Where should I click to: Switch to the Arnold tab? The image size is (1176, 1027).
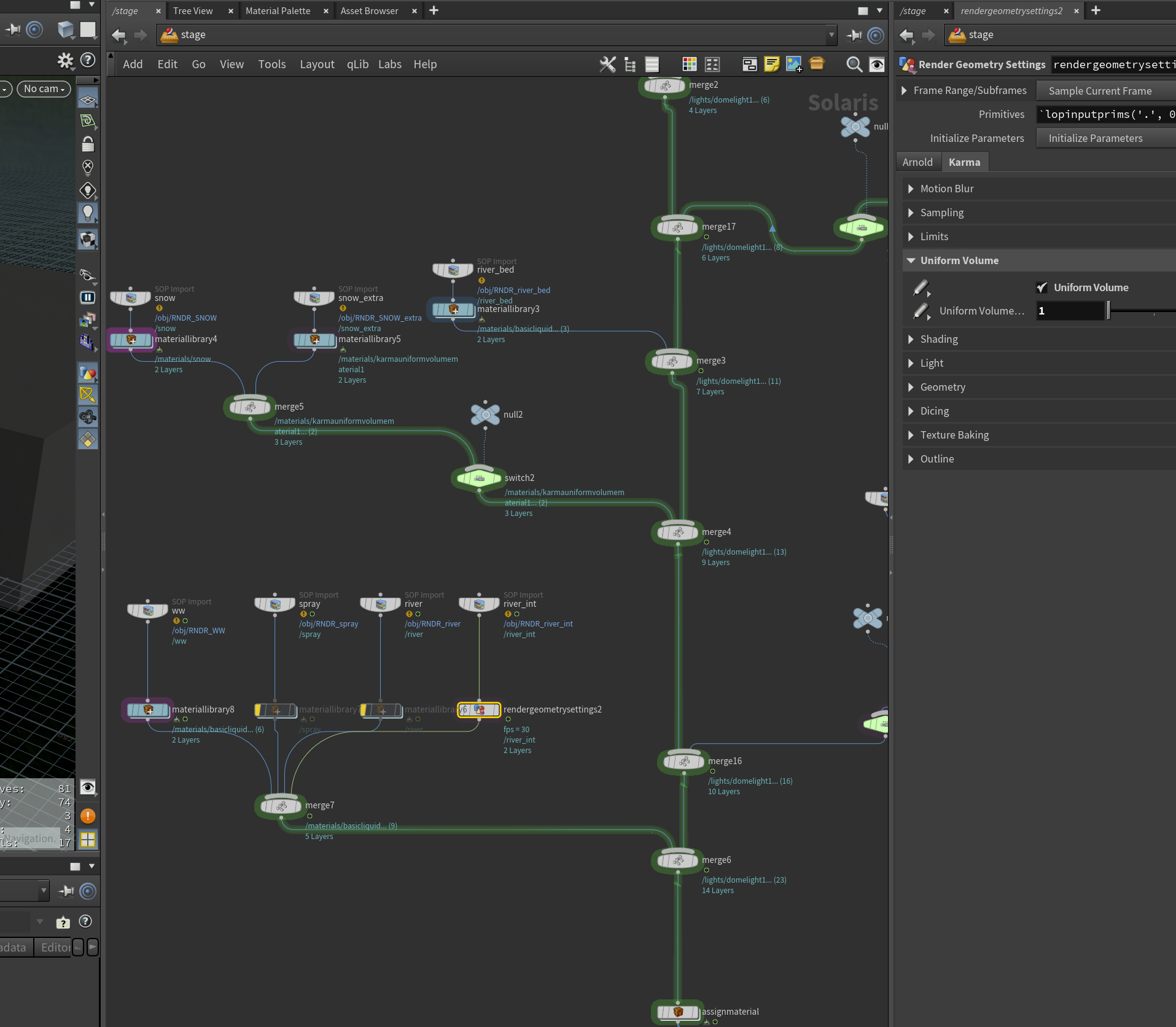pos(917,162)
